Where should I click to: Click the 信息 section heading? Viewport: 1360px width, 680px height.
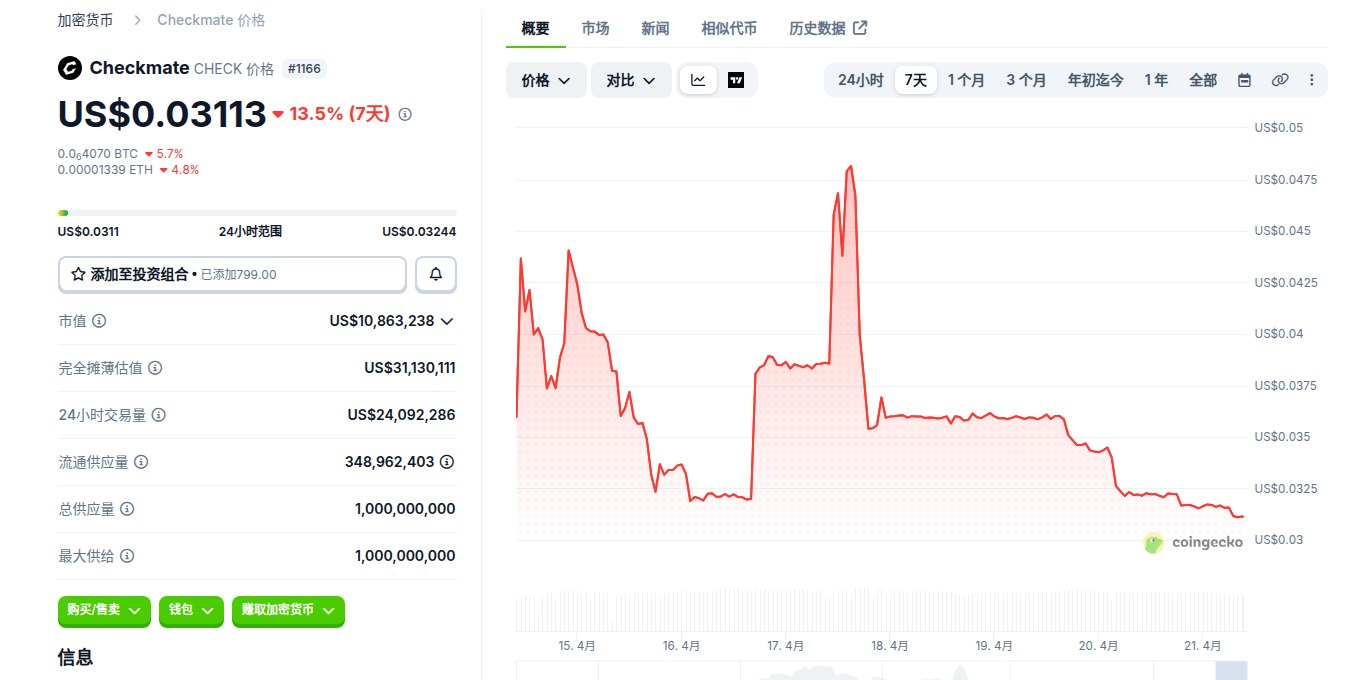coord(76,657)
